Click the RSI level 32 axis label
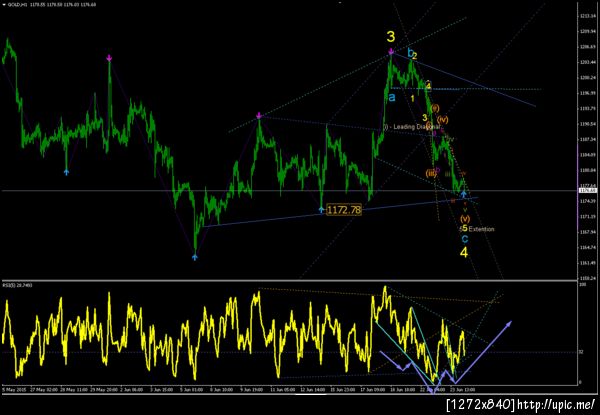Viewport: 600px width, 415px height. click(x=581, y=352)
